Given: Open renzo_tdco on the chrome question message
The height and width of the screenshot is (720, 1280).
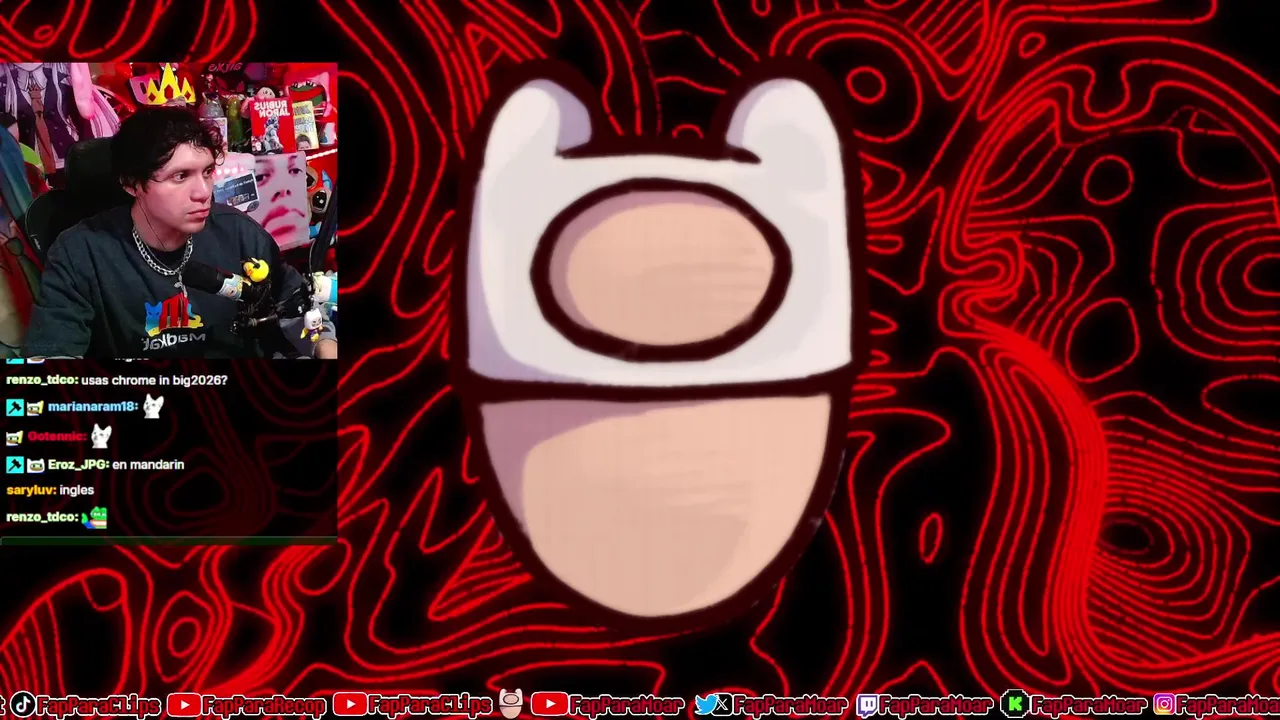Looking at the screenshot, I should (x=41, y=381).
